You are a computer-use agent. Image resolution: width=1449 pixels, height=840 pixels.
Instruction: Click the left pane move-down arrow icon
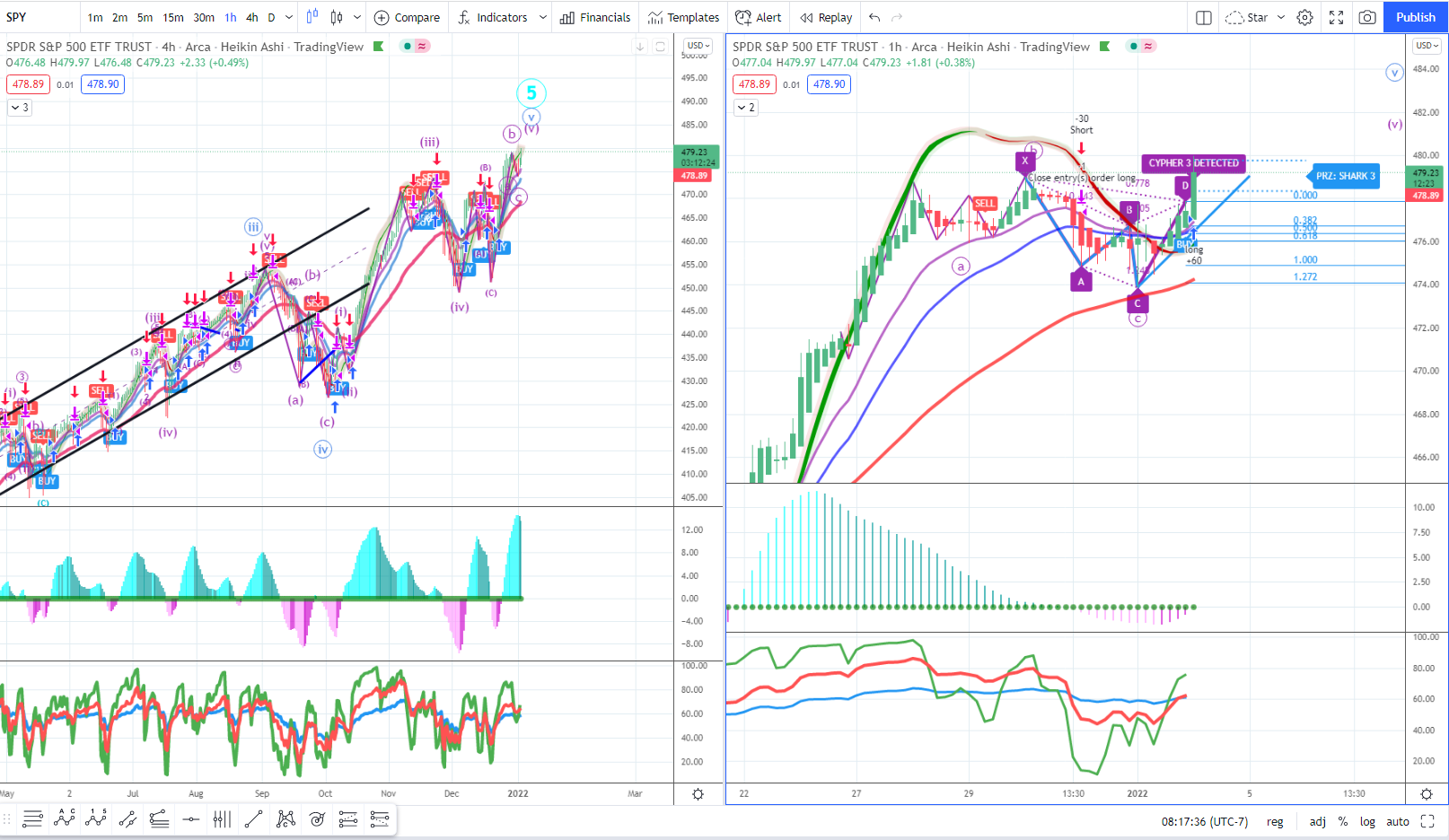pyautogui.click(x=640, y=47)
